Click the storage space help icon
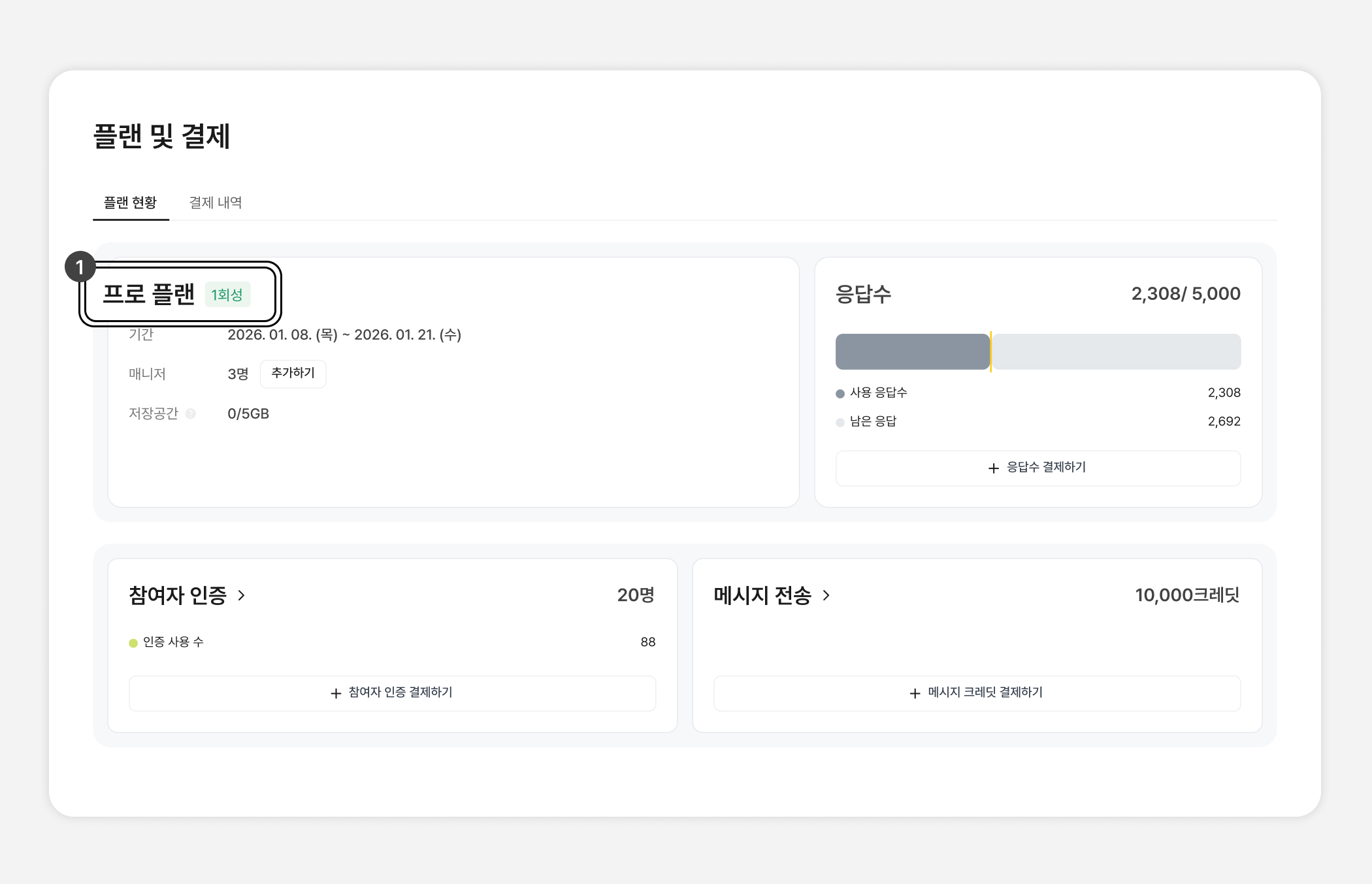This screenshot has height=884, width=1372. 190,414
